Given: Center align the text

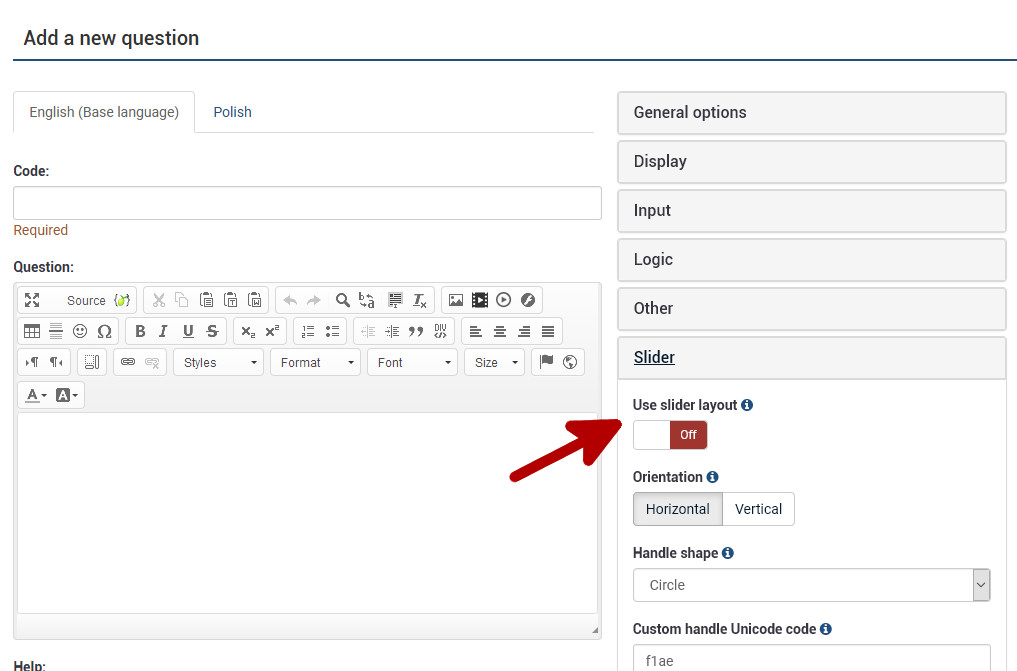Looking at the screenshot, I should point(500,331).
